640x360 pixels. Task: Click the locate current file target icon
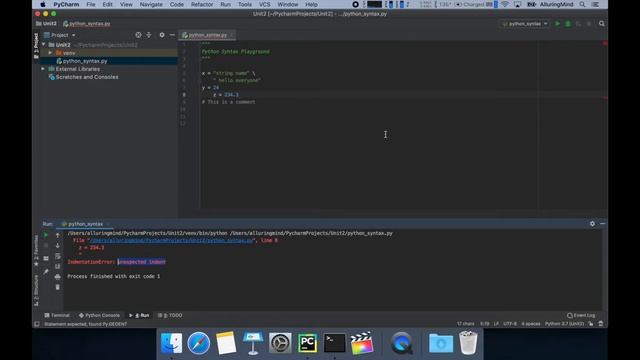(x=138, y=35)
